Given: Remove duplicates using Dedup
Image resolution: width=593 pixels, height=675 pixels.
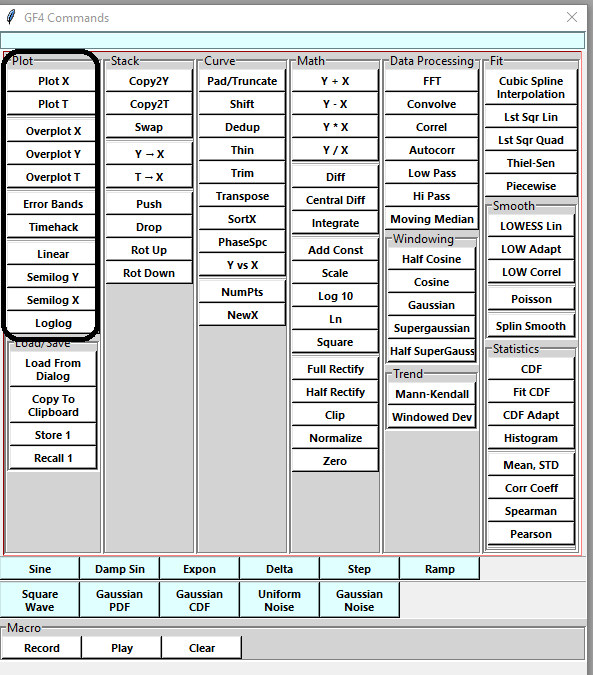Looking at the screenshot, I should (242, 127).
